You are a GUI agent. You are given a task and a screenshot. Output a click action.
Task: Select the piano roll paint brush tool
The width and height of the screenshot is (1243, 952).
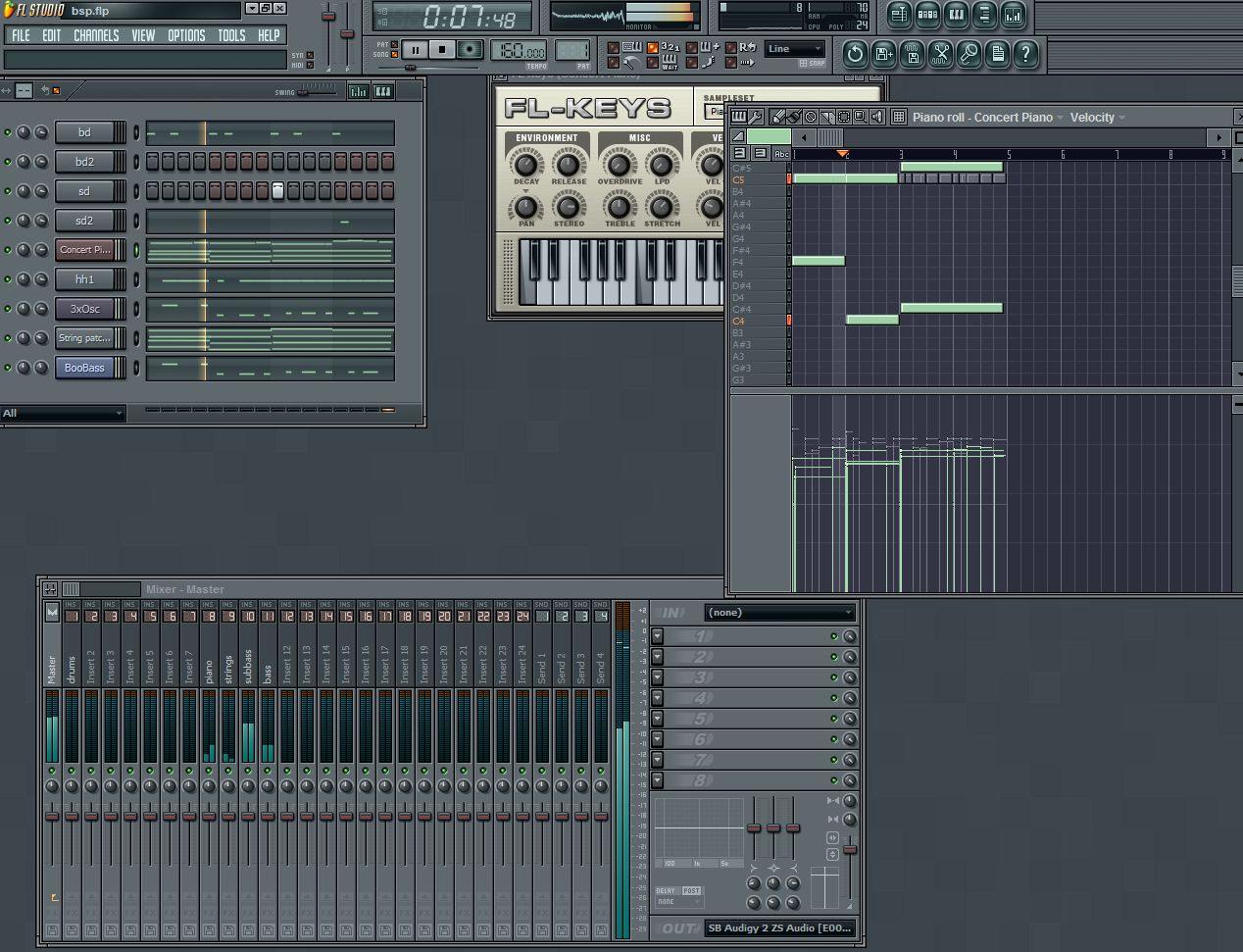794,117
